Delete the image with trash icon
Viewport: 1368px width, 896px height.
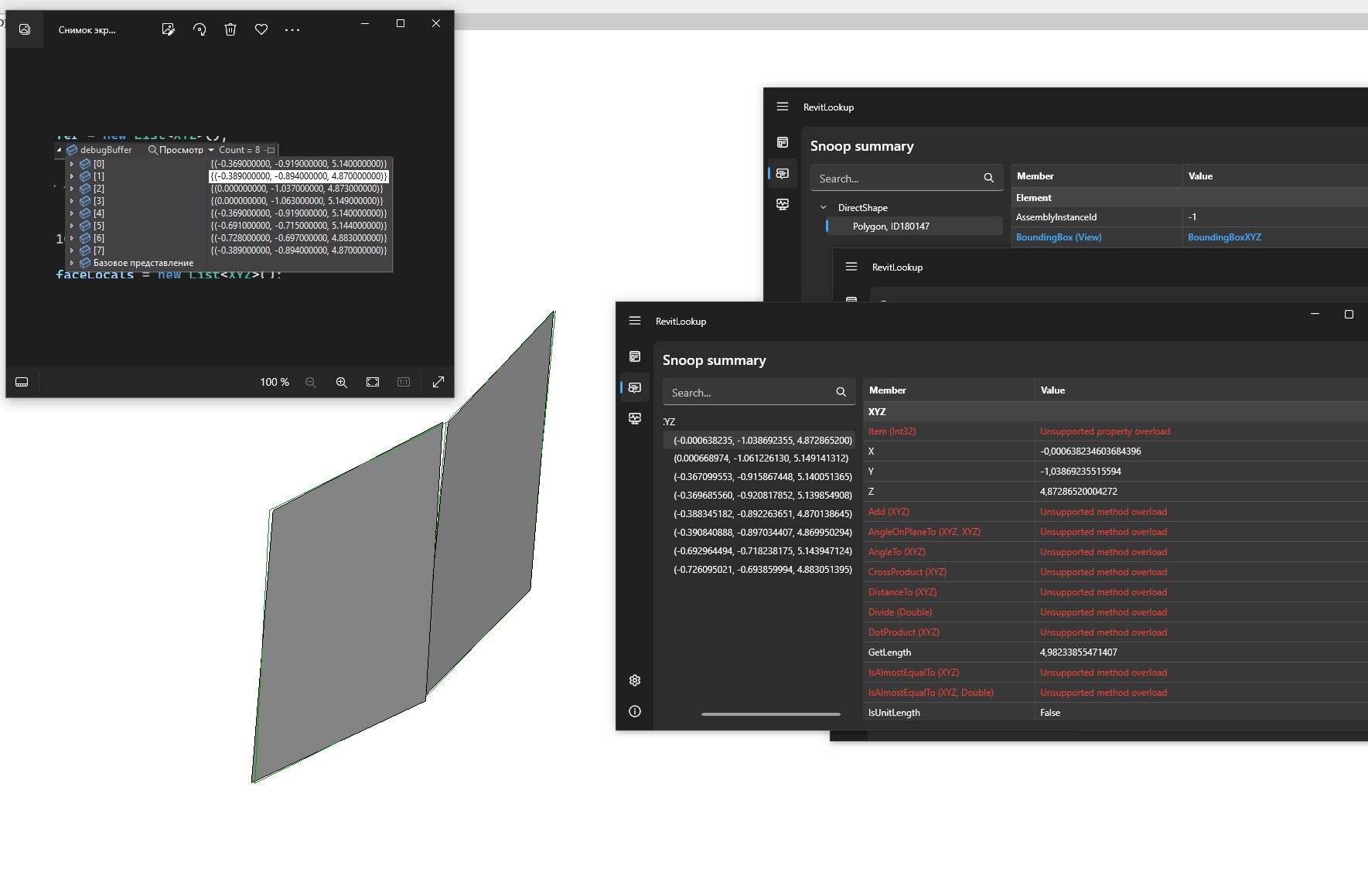(230, 29)
